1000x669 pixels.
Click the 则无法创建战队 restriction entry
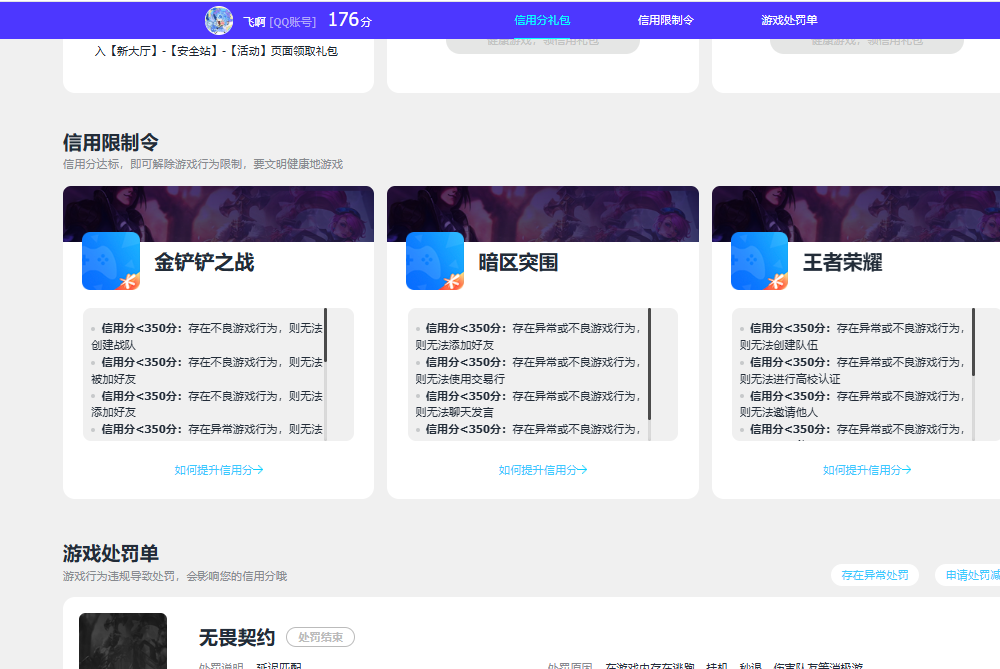click(207, 336)
